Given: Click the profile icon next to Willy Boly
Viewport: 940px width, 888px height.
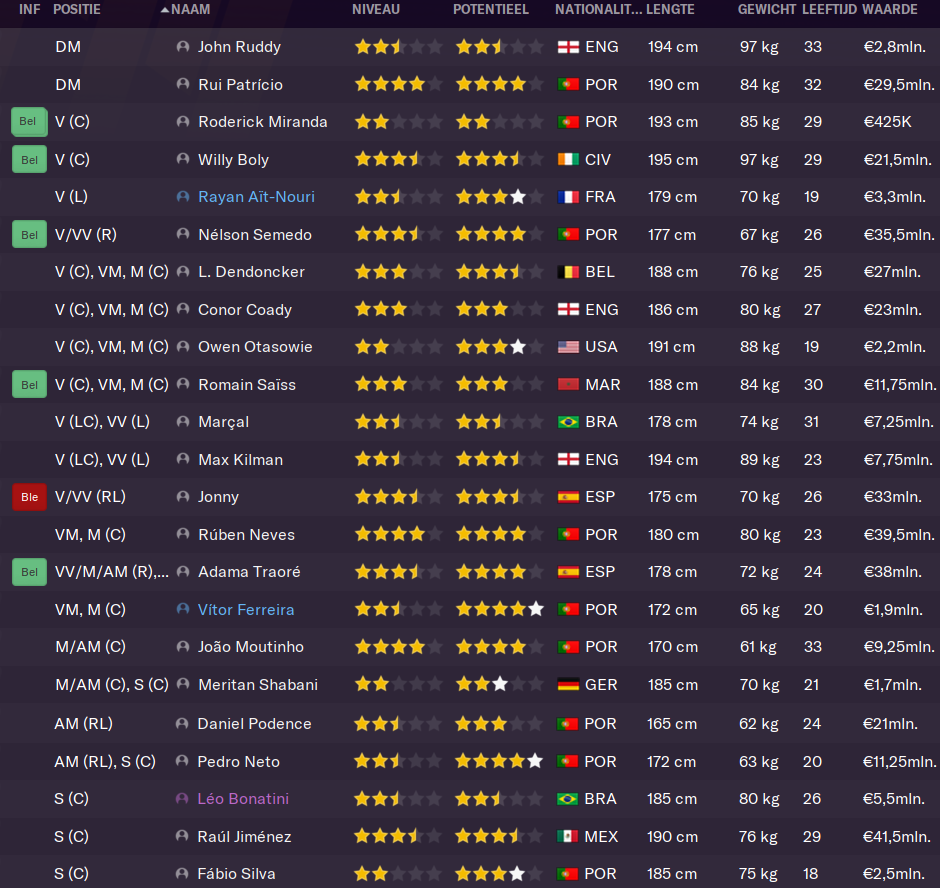Looking at the screenshot, I should pyautogui.click(x=183, y=159).
